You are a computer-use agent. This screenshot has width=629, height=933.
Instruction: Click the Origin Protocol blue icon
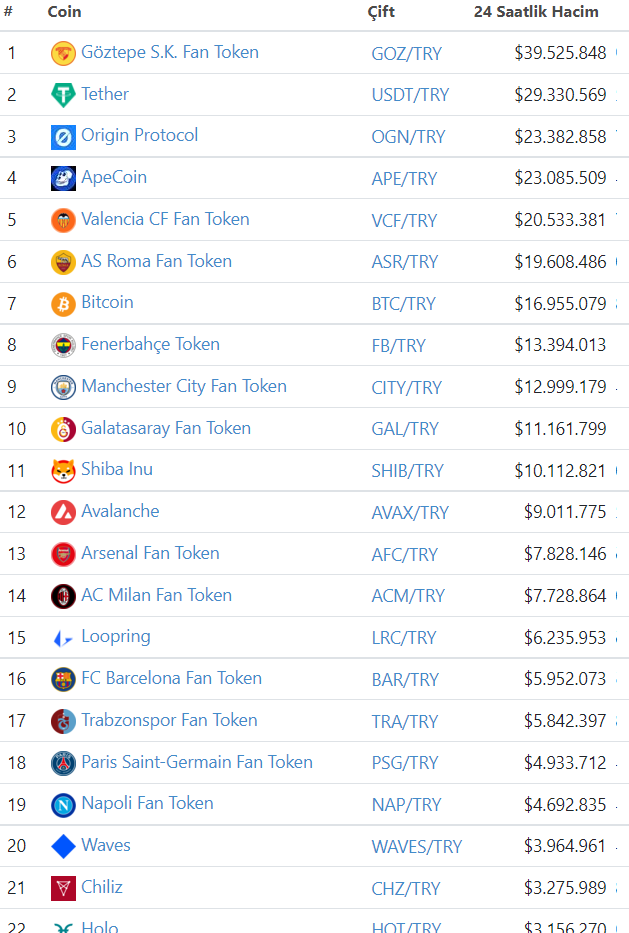click(x=63, y=137)
